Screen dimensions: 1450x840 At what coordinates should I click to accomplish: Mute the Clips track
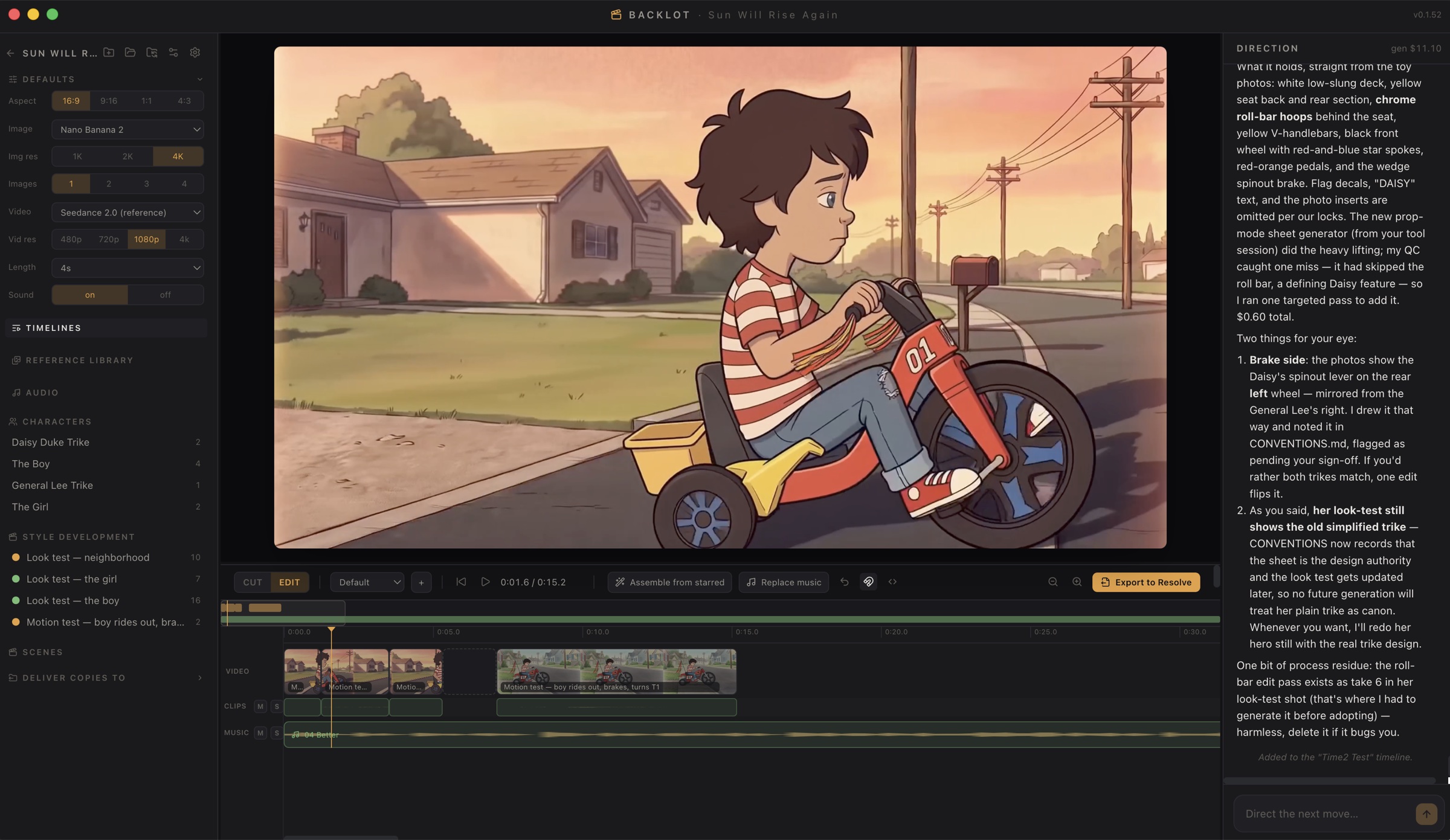260,706
